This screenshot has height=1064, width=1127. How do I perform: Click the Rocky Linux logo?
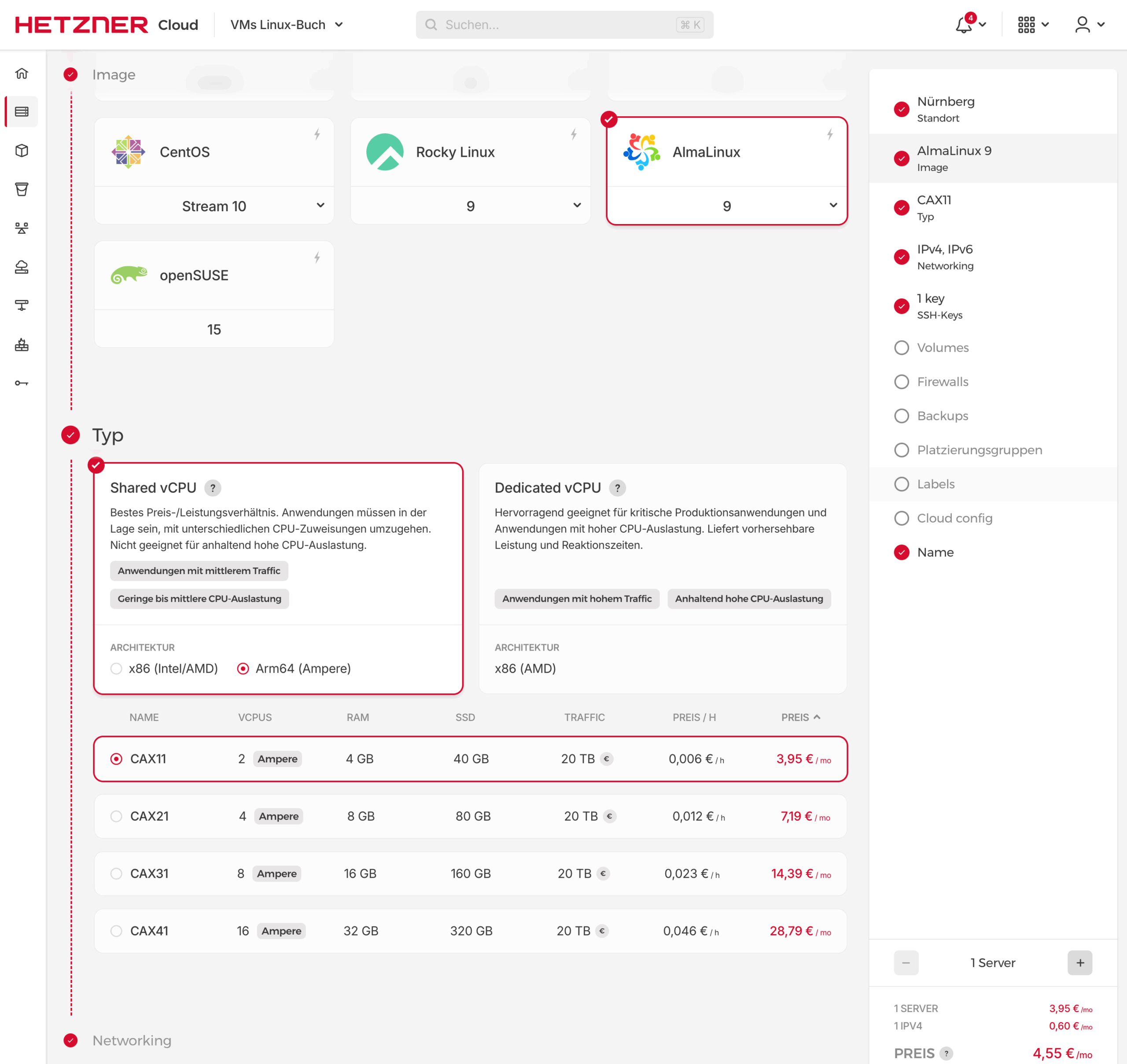[385, 152]
